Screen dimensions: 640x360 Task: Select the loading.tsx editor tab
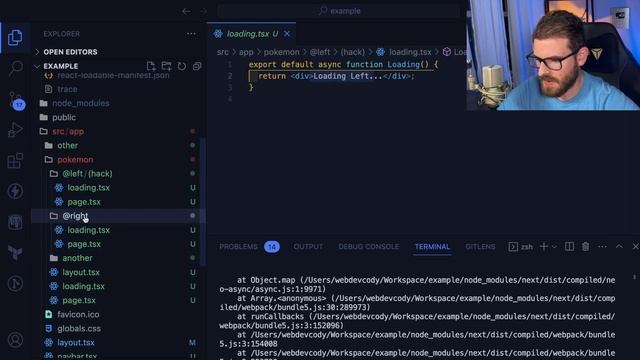point(251,34)
